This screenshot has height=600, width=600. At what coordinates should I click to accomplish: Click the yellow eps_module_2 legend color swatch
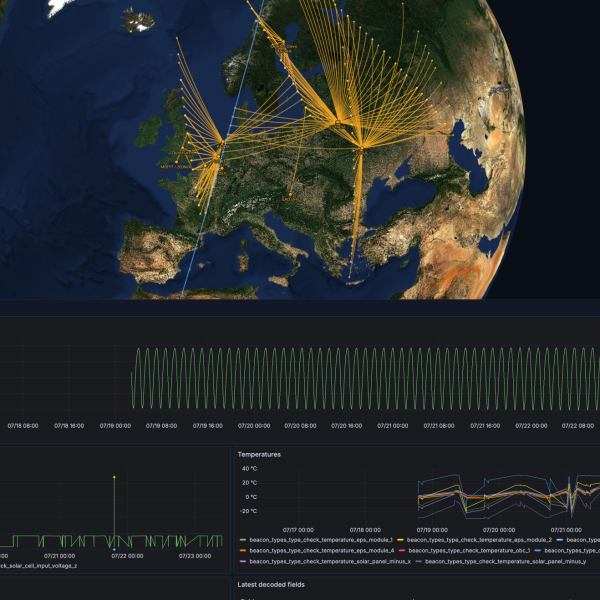(400, 540)
